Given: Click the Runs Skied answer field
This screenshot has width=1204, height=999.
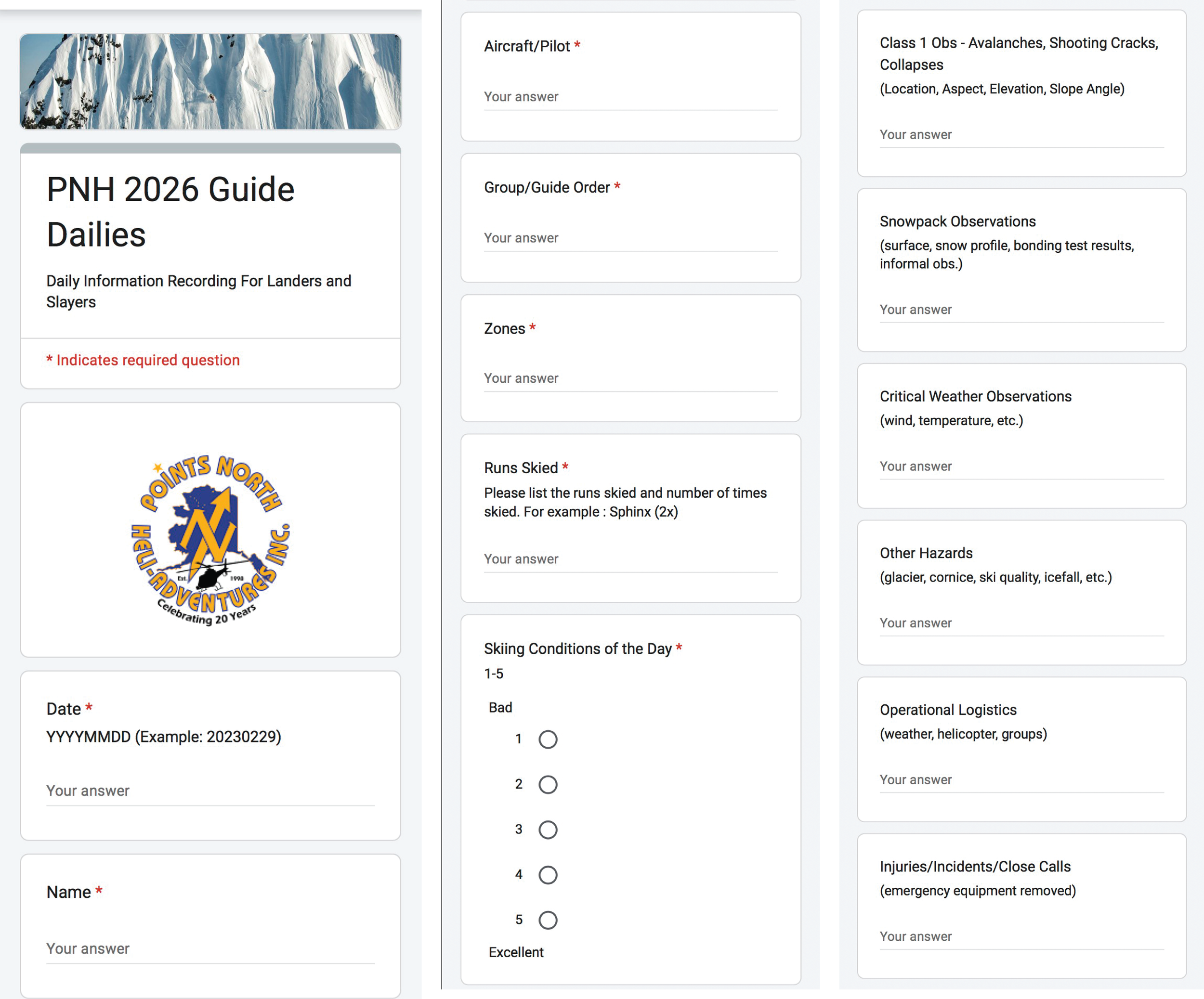Looking at the screenshot, I should pyautogui.click(x=630, y=559).
